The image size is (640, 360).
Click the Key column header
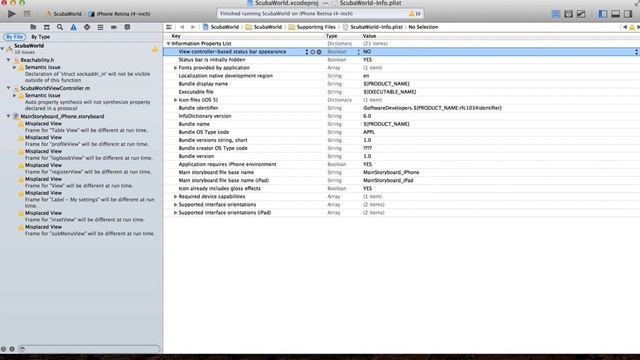pyautogui.click(x=176, y=36)
